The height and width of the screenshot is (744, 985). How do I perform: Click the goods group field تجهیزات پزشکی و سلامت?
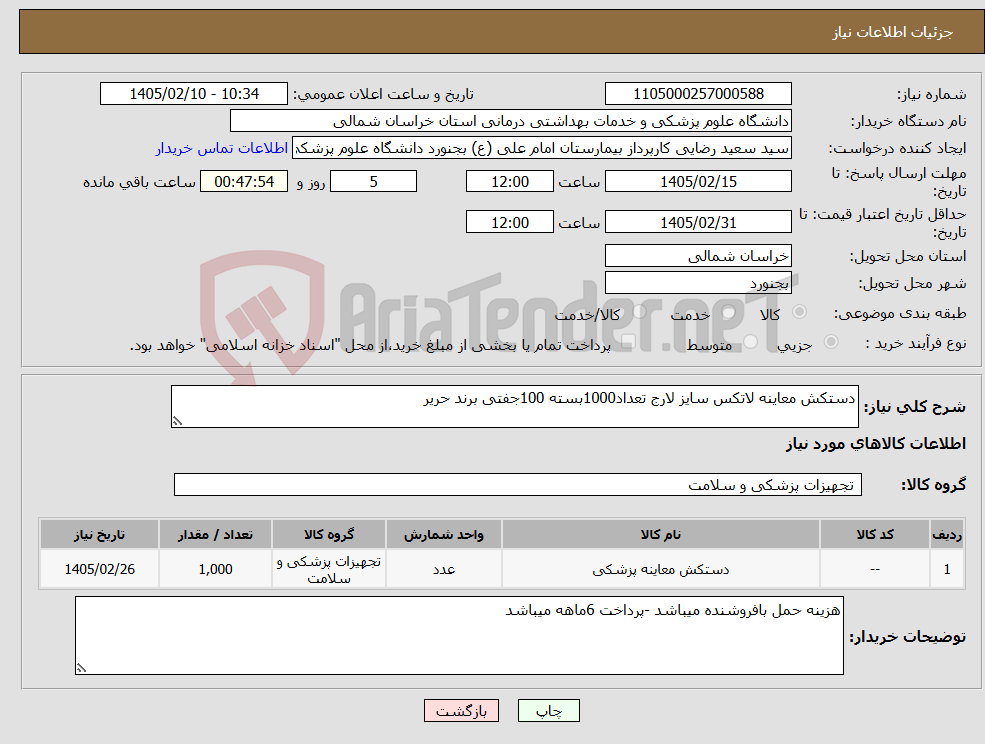tap(518, 484)
